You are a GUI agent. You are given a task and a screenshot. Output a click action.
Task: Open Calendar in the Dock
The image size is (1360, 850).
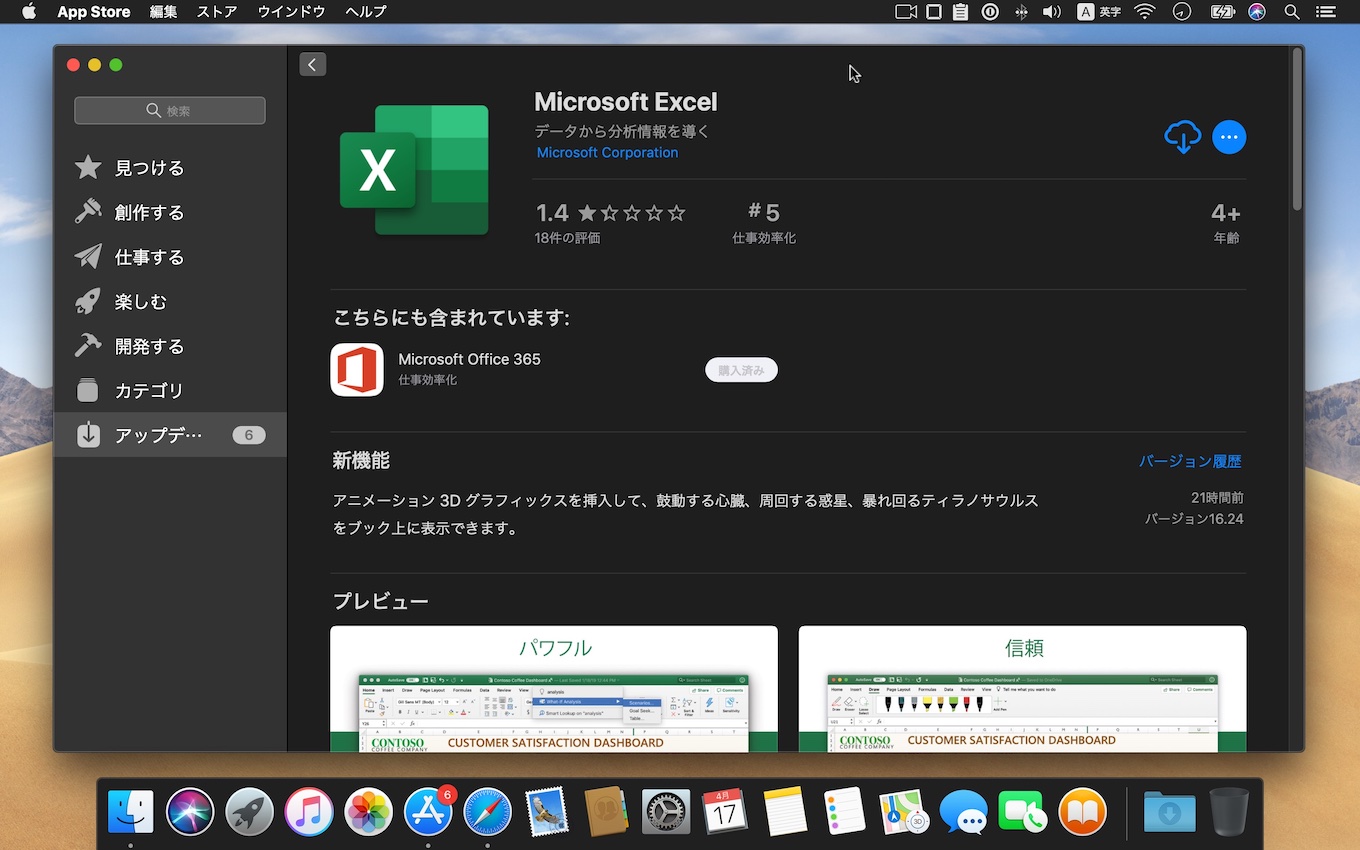(x=725, y=811)
